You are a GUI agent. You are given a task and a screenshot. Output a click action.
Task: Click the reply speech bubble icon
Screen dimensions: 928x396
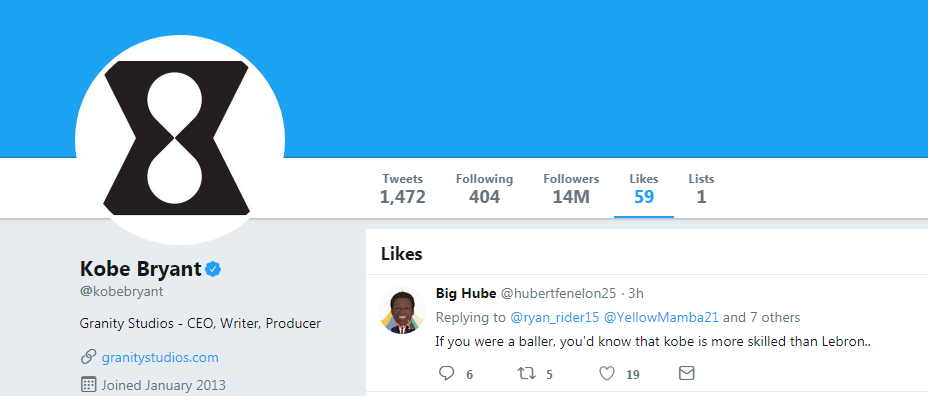click(446, 373)
